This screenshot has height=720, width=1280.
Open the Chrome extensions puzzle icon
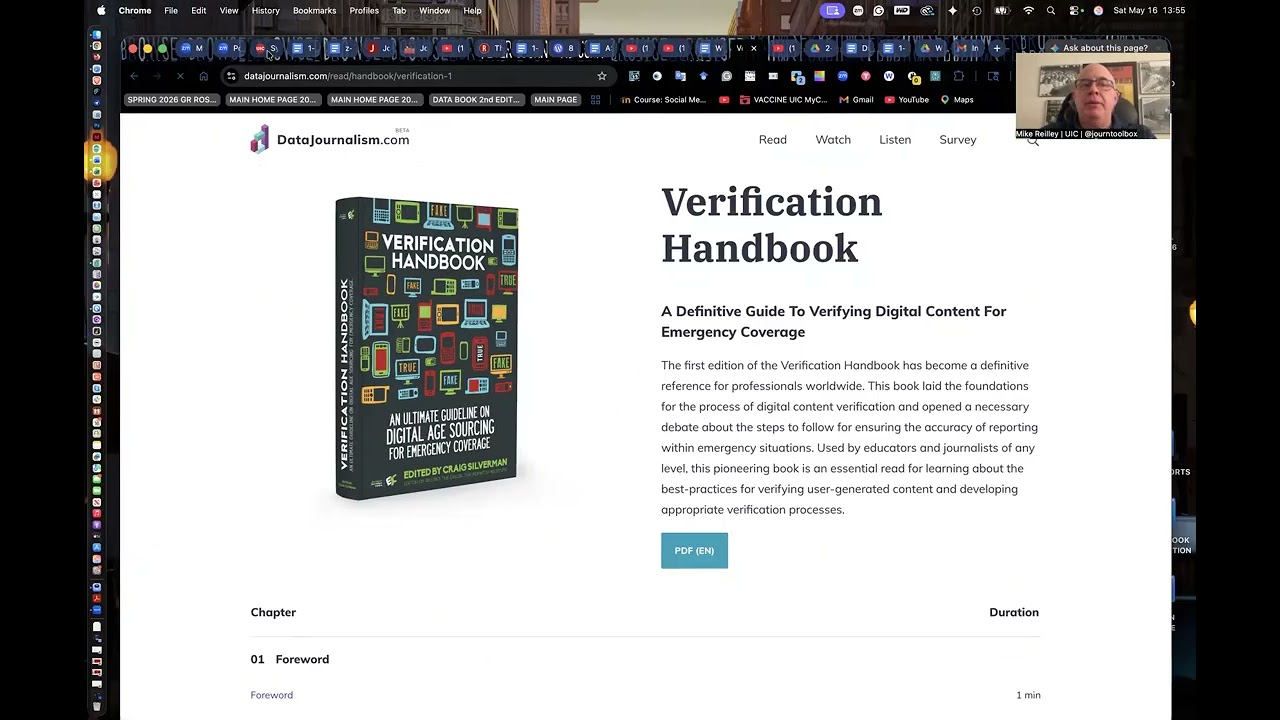[958, 76]
